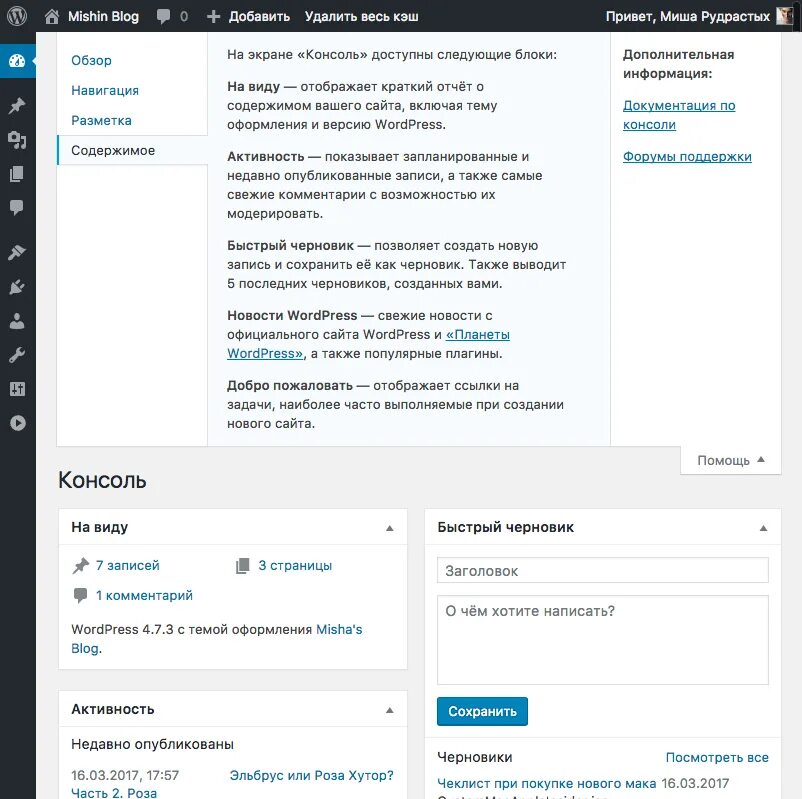The height and width of the screenshot is (799, 802).
Task: Open the 3 страницы link
Action: [295, 565]
